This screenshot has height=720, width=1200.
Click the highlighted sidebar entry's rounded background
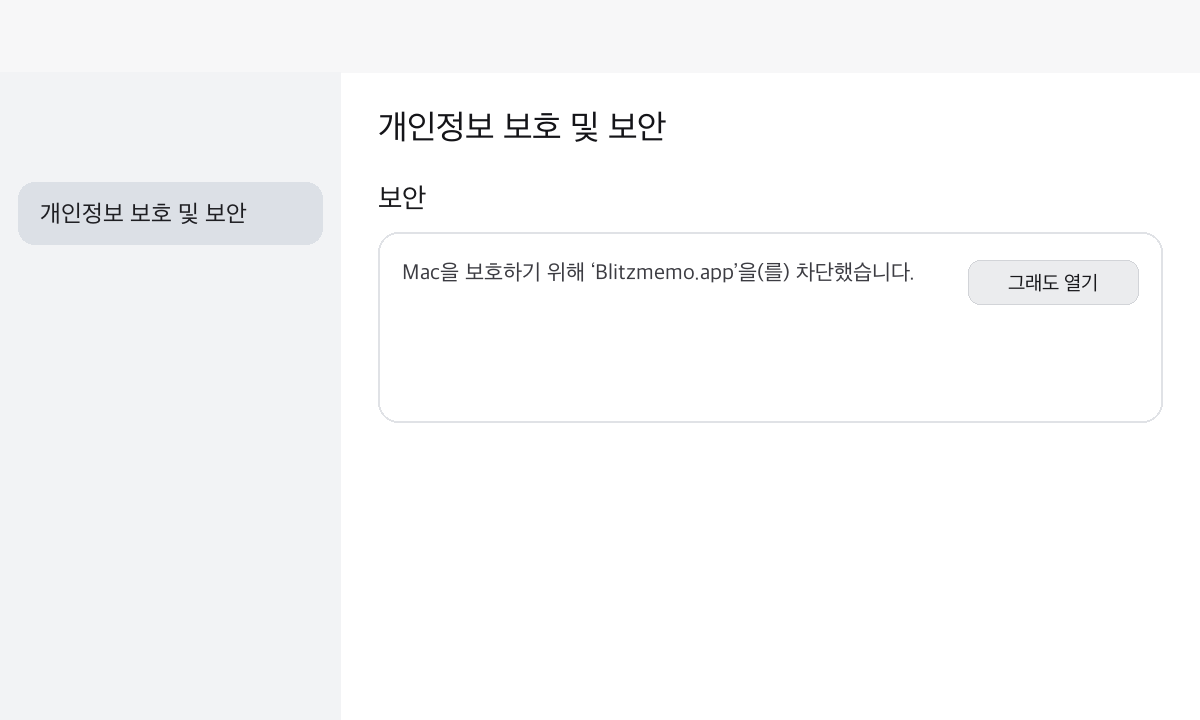coord(170,213)
